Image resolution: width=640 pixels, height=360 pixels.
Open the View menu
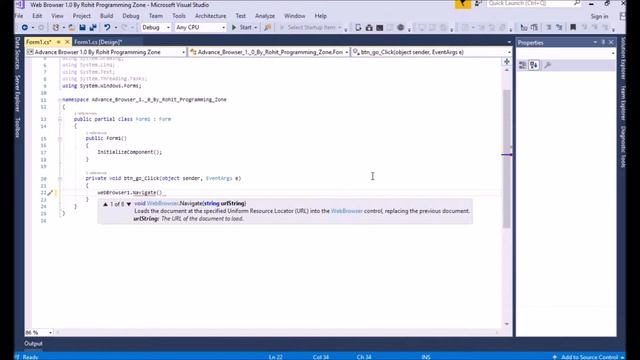tap(57, 16)
